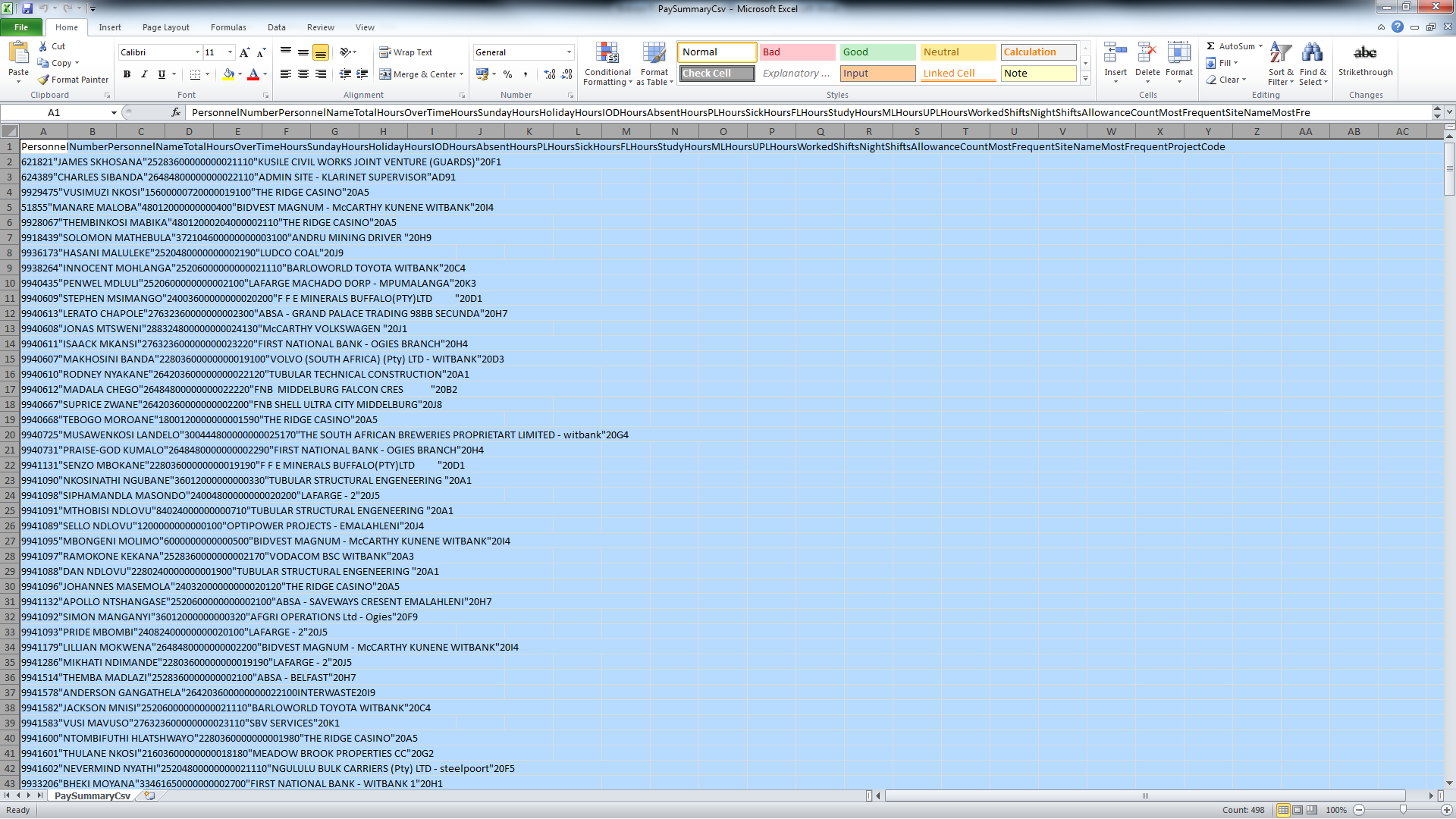This screenshot has height=819, width=1456.
Task: Open the Borders dropdown arrow
Action: click(208, 74)
